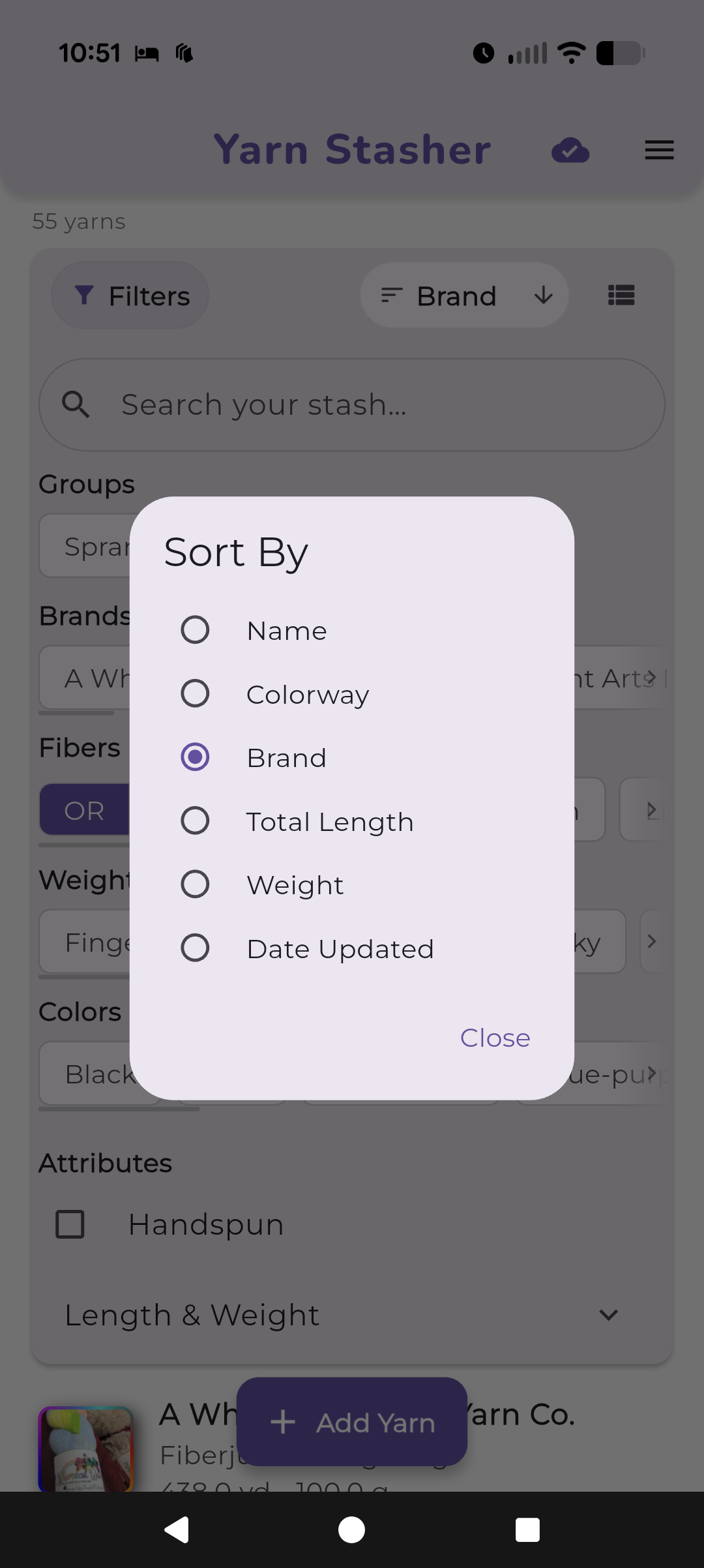This screenshot has height=1568, width=704.
Task: Tap the Android home button
Action: tap(351, 1530)
